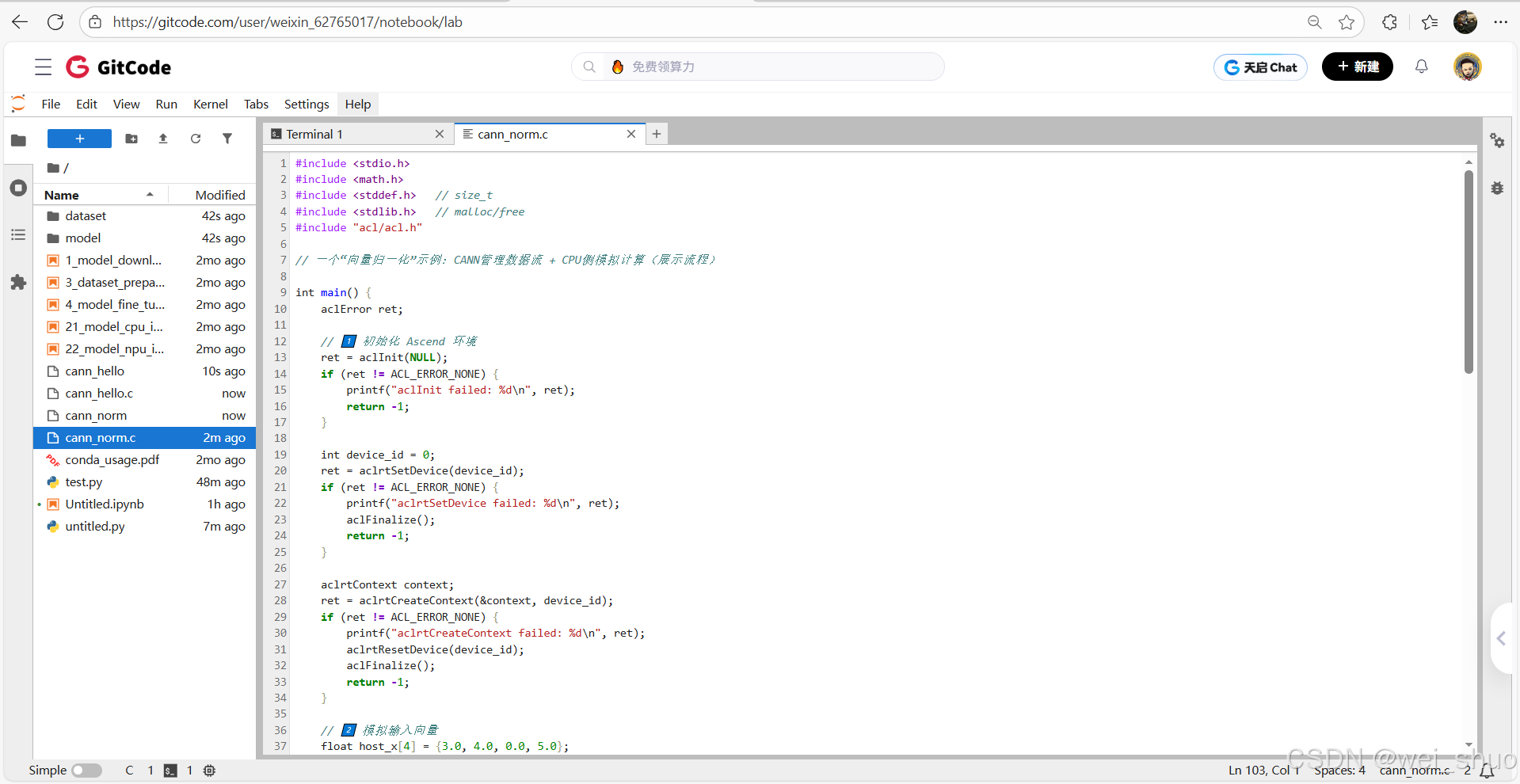Reload the browser page
Image resolution: width=1520 pixels, height=784 pixels.
pos(55,22)
